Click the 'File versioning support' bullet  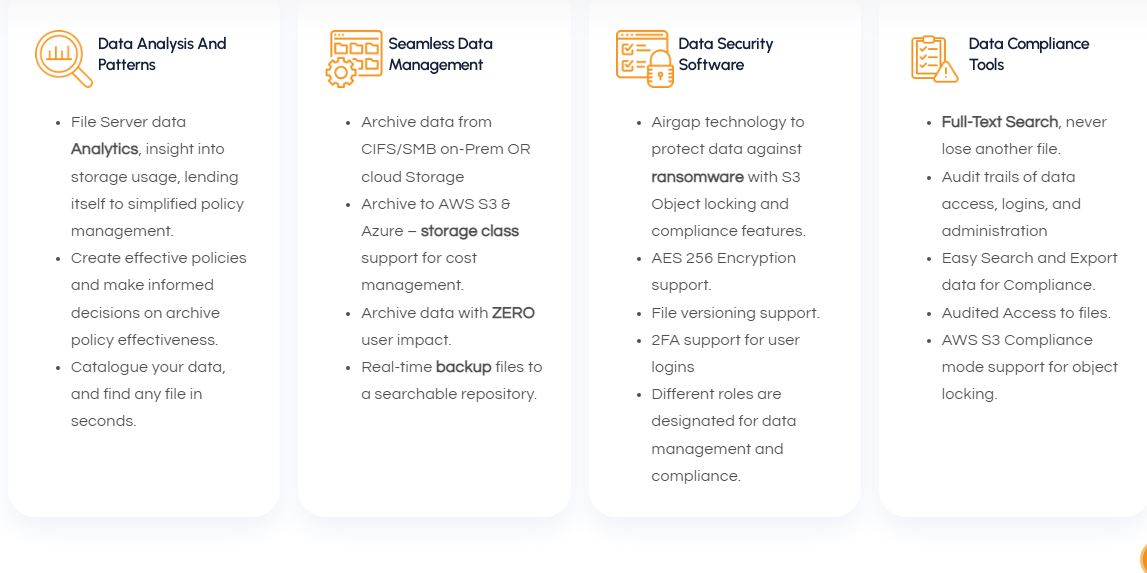coord(735,313)
